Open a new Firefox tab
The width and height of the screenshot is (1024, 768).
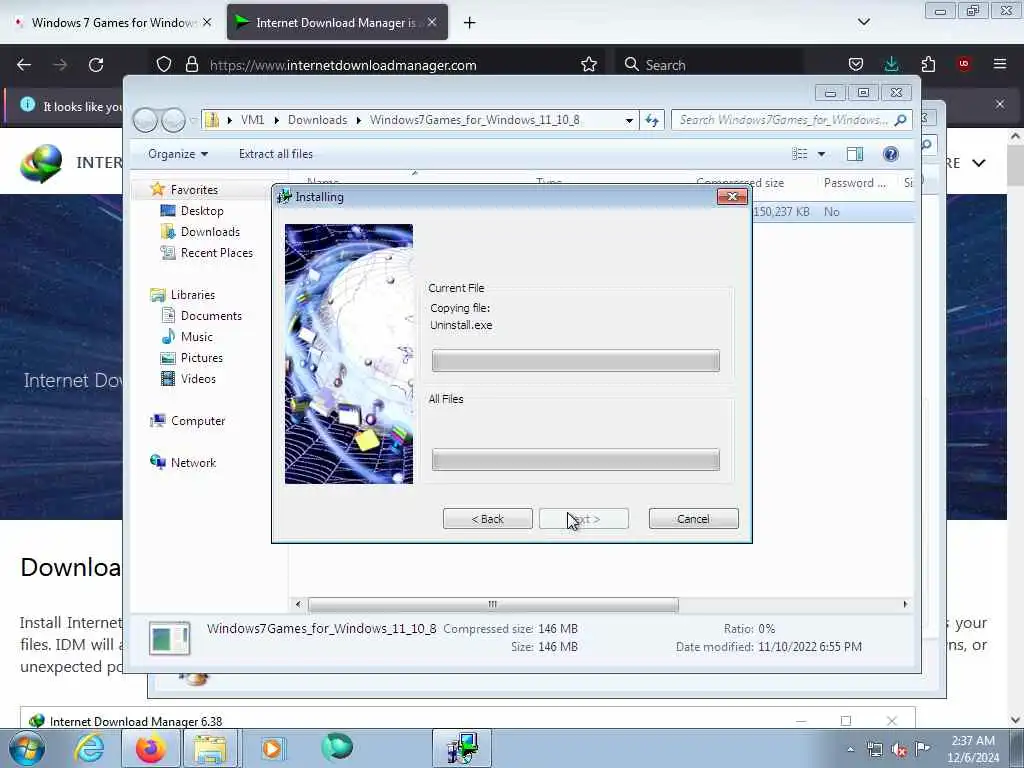coord(469,23)
